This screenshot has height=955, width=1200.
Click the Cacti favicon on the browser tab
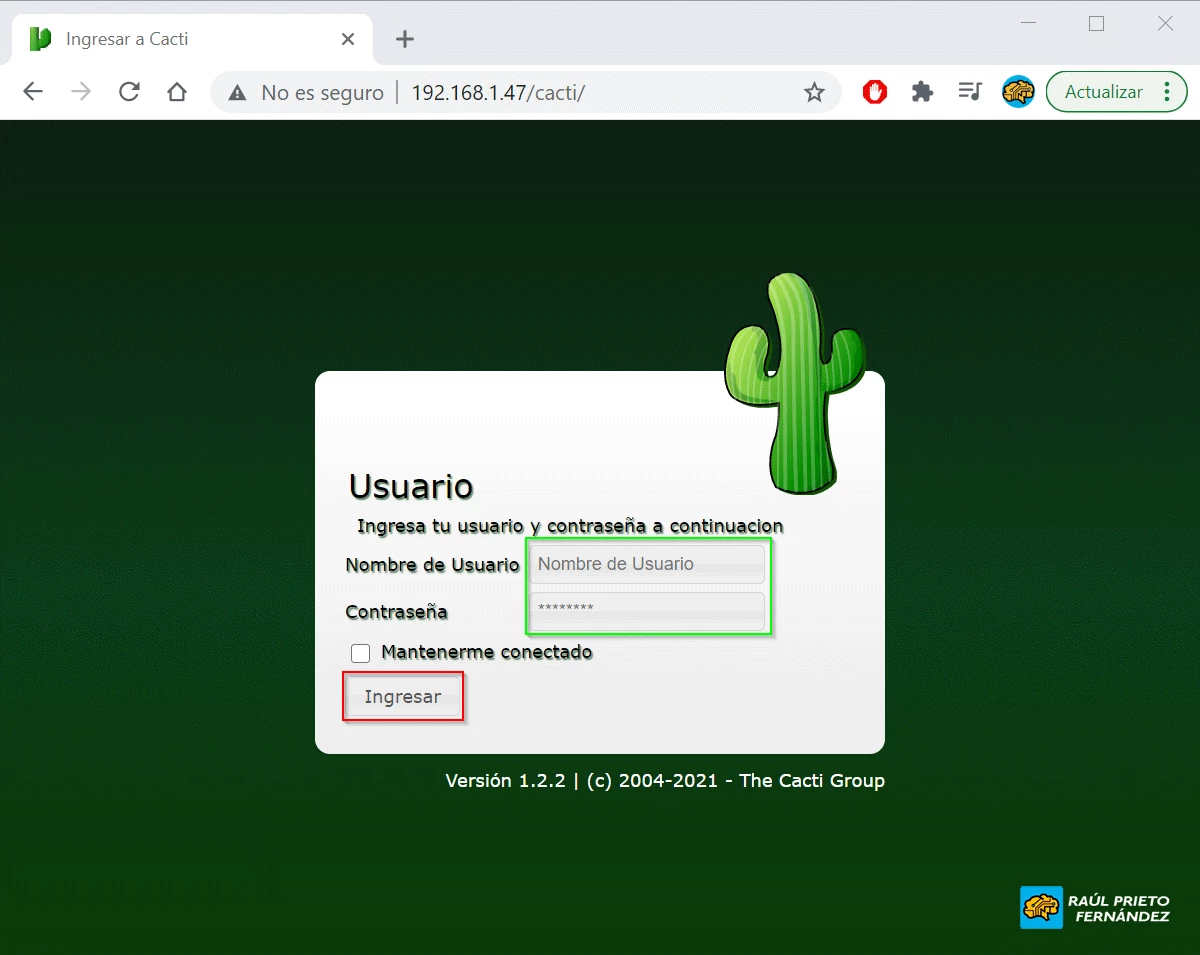39,39
